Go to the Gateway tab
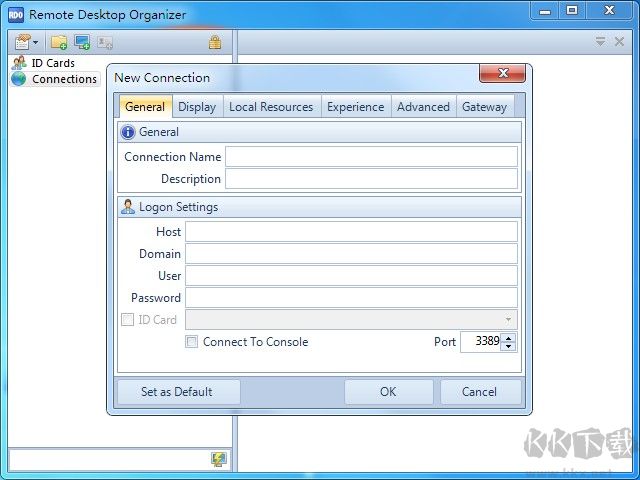The height and width of the screenshot is (480, 640). point(484,107)
